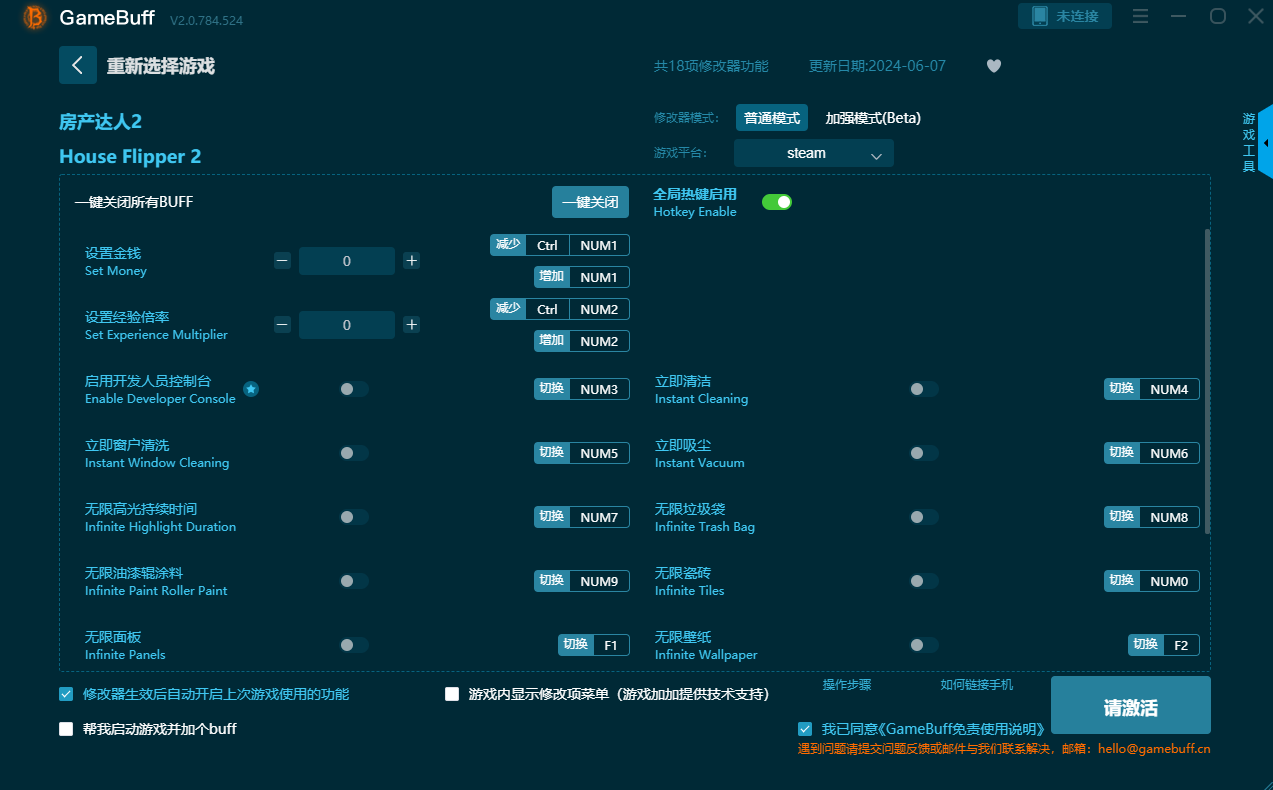Toggle Enable Developer Console switch
The image size is (1273, 790).
(353, 389)
